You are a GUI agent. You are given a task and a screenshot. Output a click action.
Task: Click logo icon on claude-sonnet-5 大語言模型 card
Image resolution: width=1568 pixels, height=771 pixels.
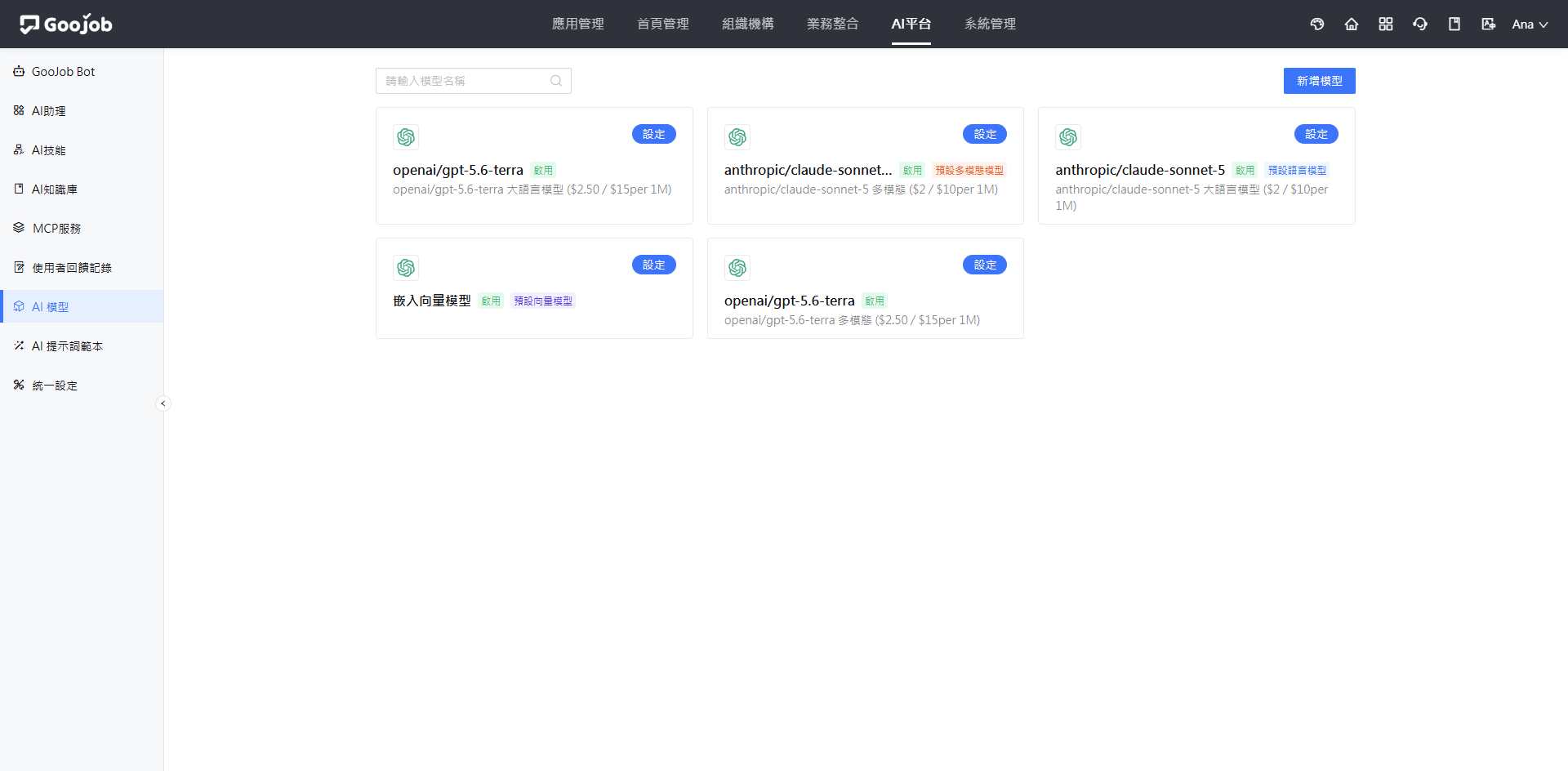1068,137
